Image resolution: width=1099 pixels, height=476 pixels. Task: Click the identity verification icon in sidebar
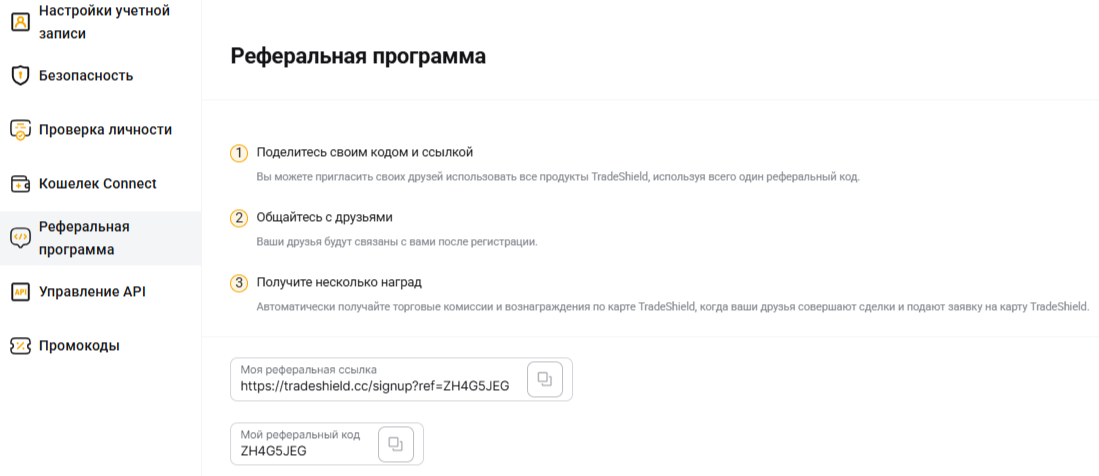20,130
